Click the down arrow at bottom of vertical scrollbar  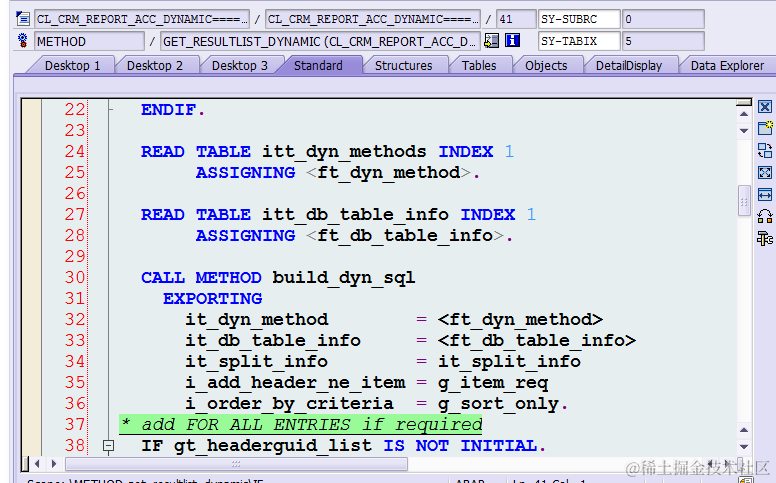point(744,446)
